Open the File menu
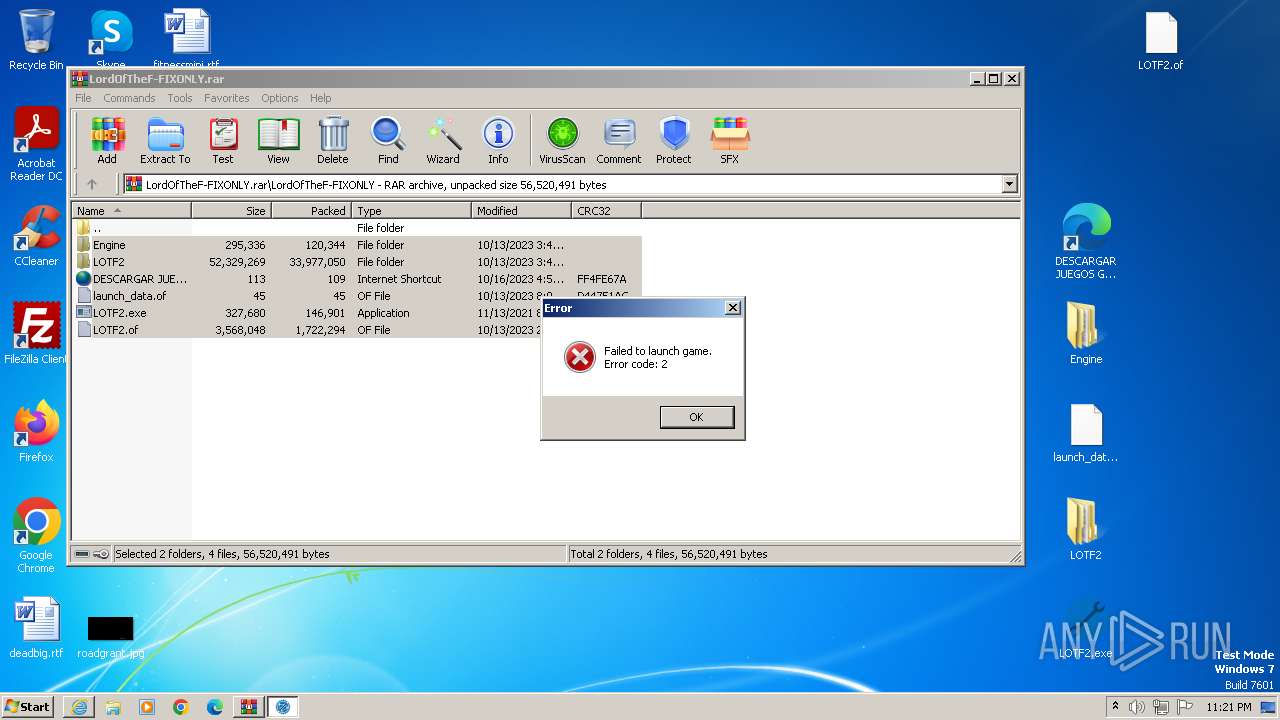Viewport: 1280px width, 720px height. click(x=83, y=98)
